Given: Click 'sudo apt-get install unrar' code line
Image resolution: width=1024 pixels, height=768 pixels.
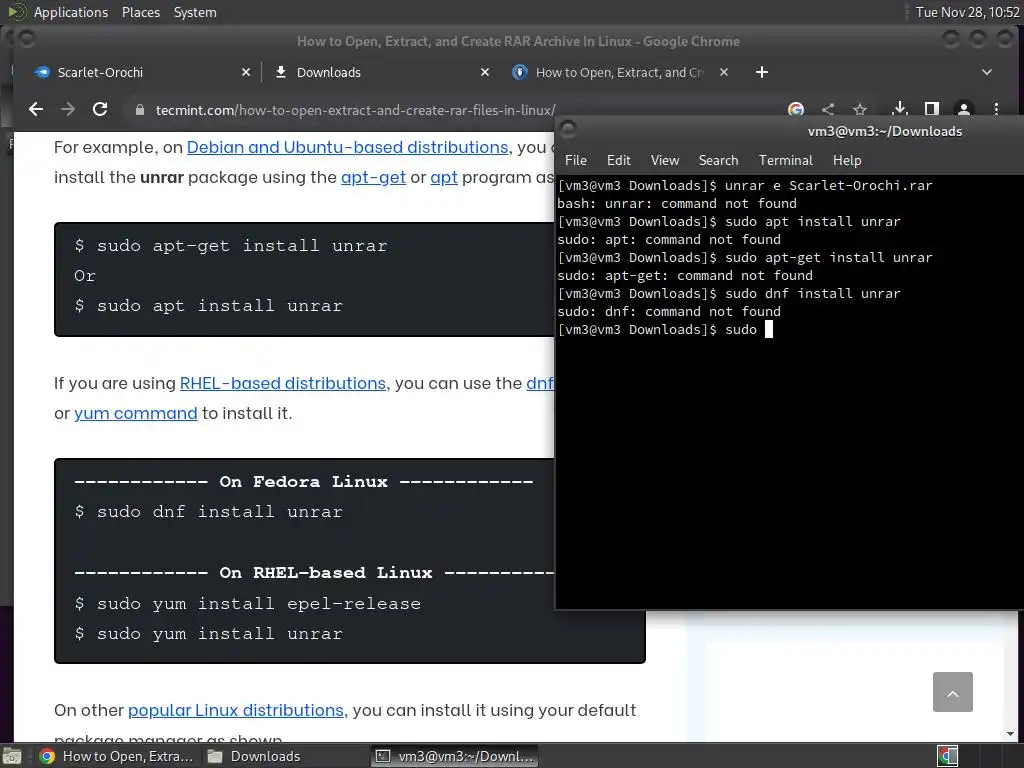Looking at the screenshot, I should (x=231, y=246).
